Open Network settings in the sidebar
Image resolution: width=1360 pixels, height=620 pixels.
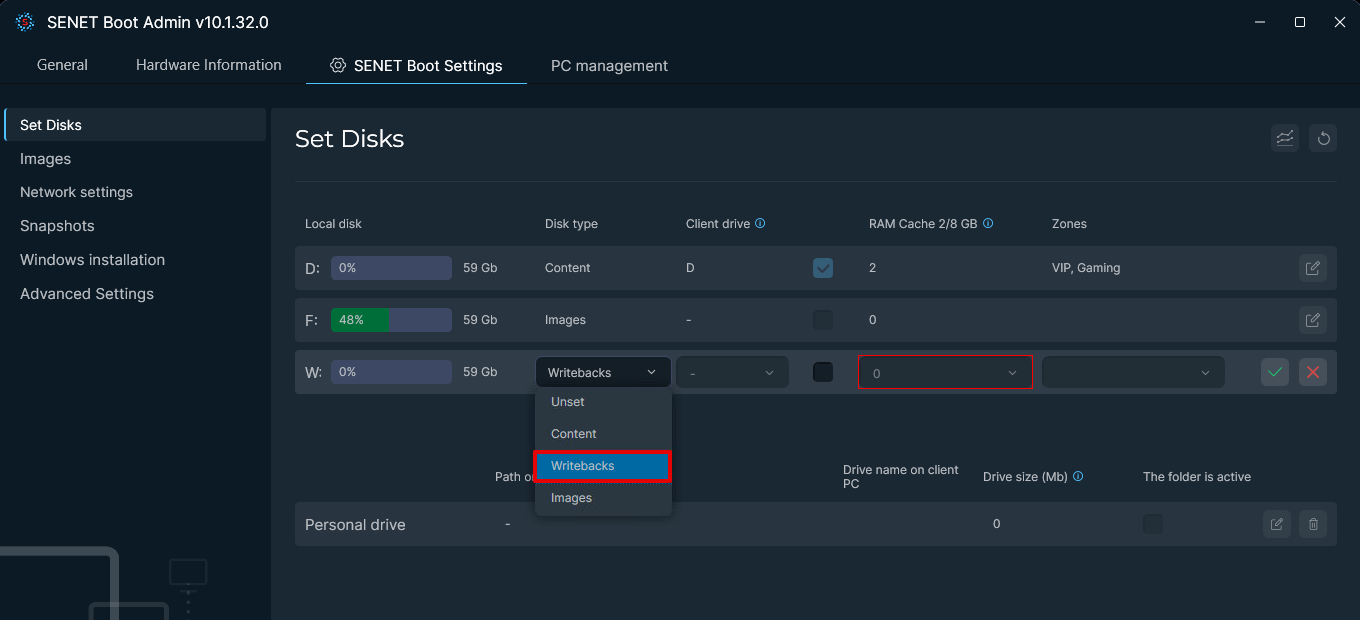76,192
